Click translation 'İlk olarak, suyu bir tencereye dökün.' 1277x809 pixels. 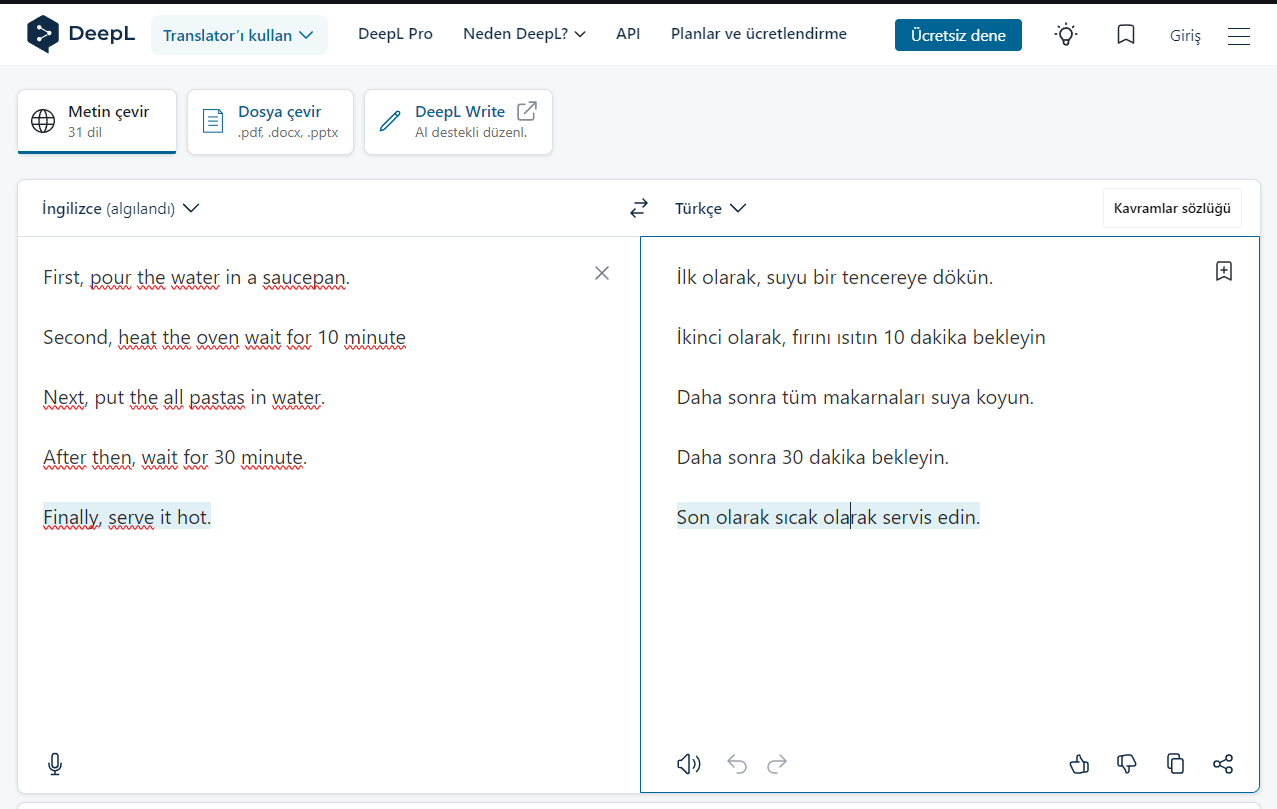(835, 277)
